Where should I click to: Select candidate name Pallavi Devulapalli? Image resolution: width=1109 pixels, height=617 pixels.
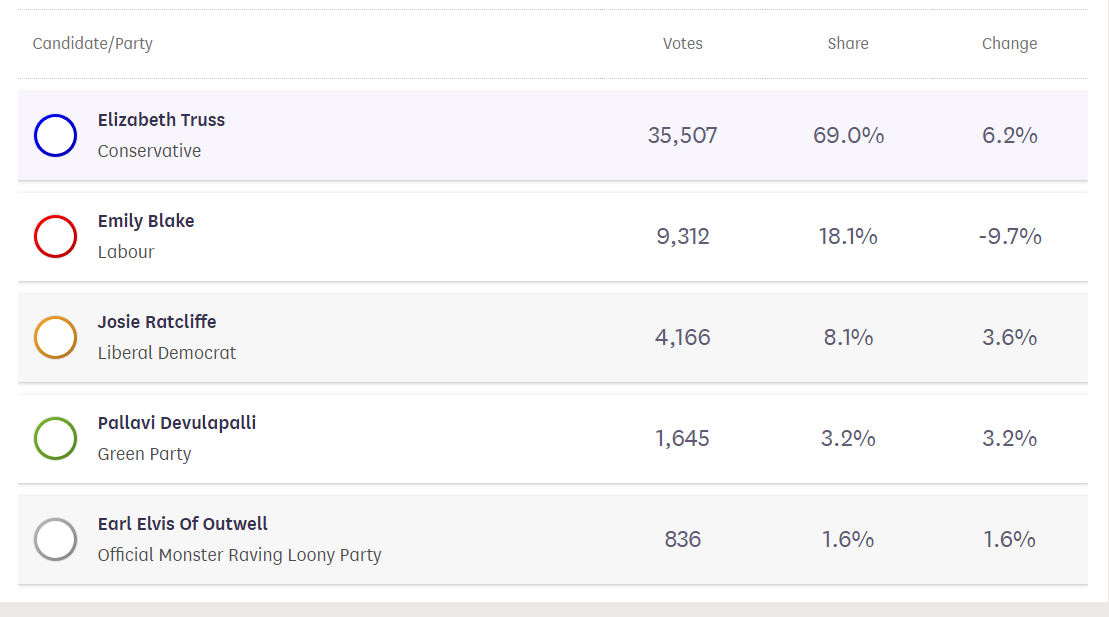coord(177,423)
